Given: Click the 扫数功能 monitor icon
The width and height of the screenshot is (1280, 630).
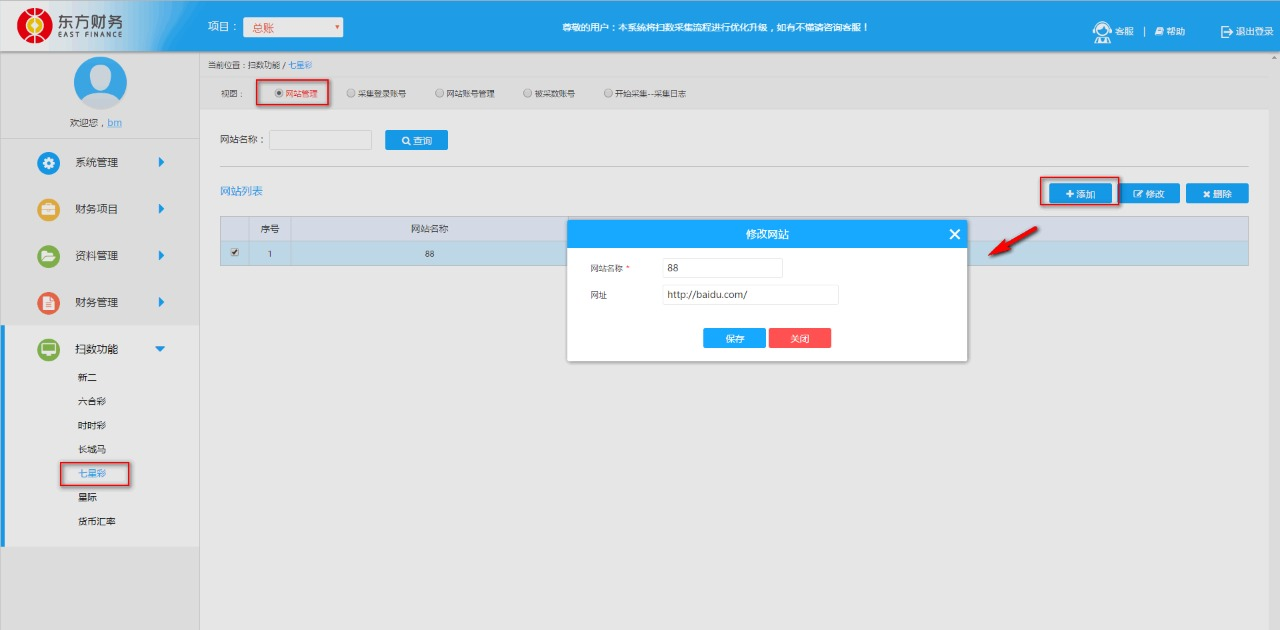Looking at the screenshot, I should (x=48, y=350).
